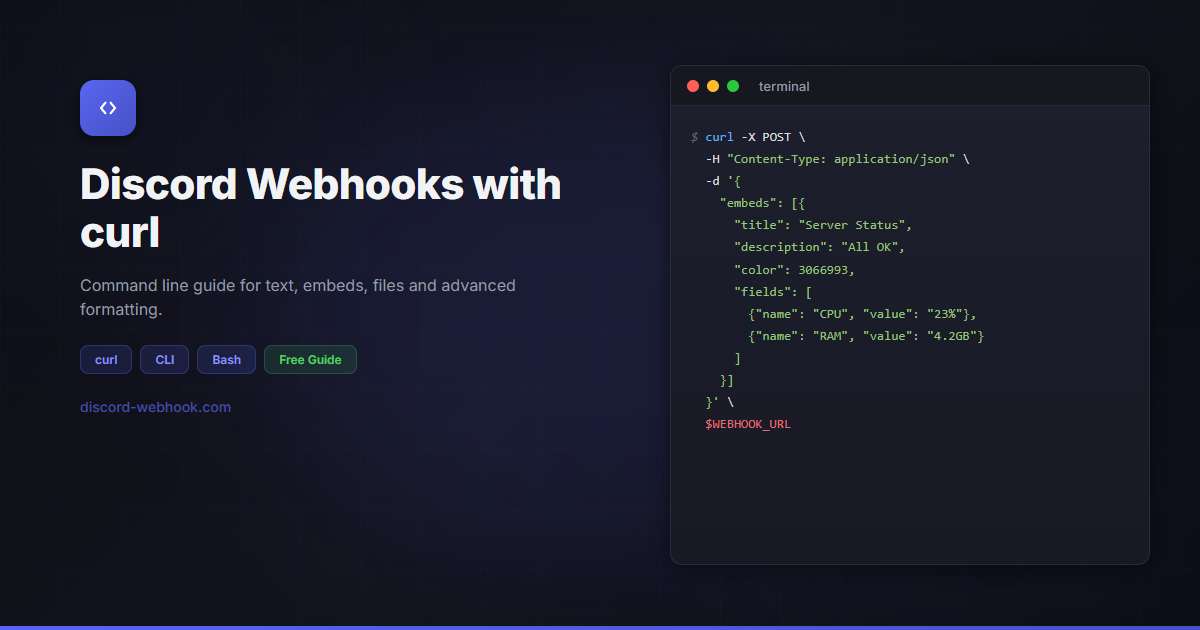
Task: Click the purple code brackets icon
Action: point(107,107)
